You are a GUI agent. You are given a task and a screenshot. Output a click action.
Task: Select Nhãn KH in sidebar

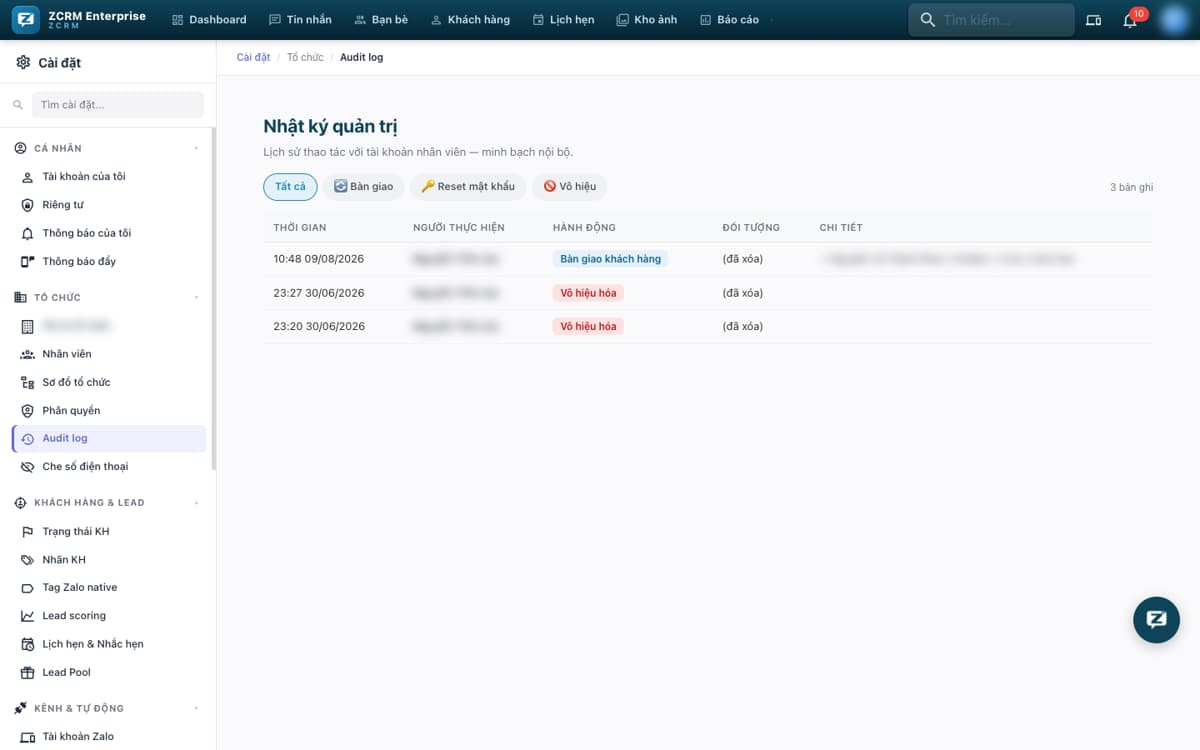point(109,559)
